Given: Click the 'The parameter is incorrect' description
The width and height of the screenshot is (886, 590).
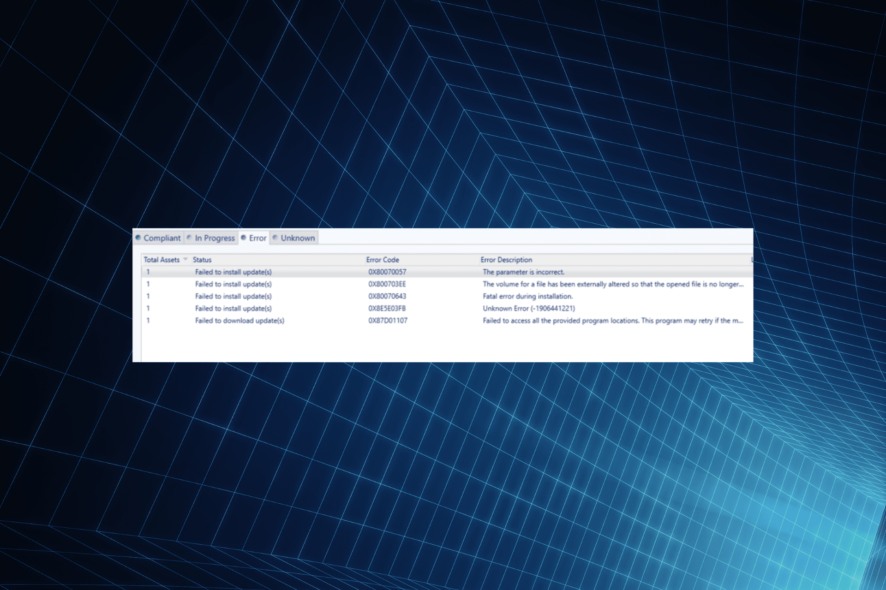Looking at the screenshot, I should (x=521, y=271).
